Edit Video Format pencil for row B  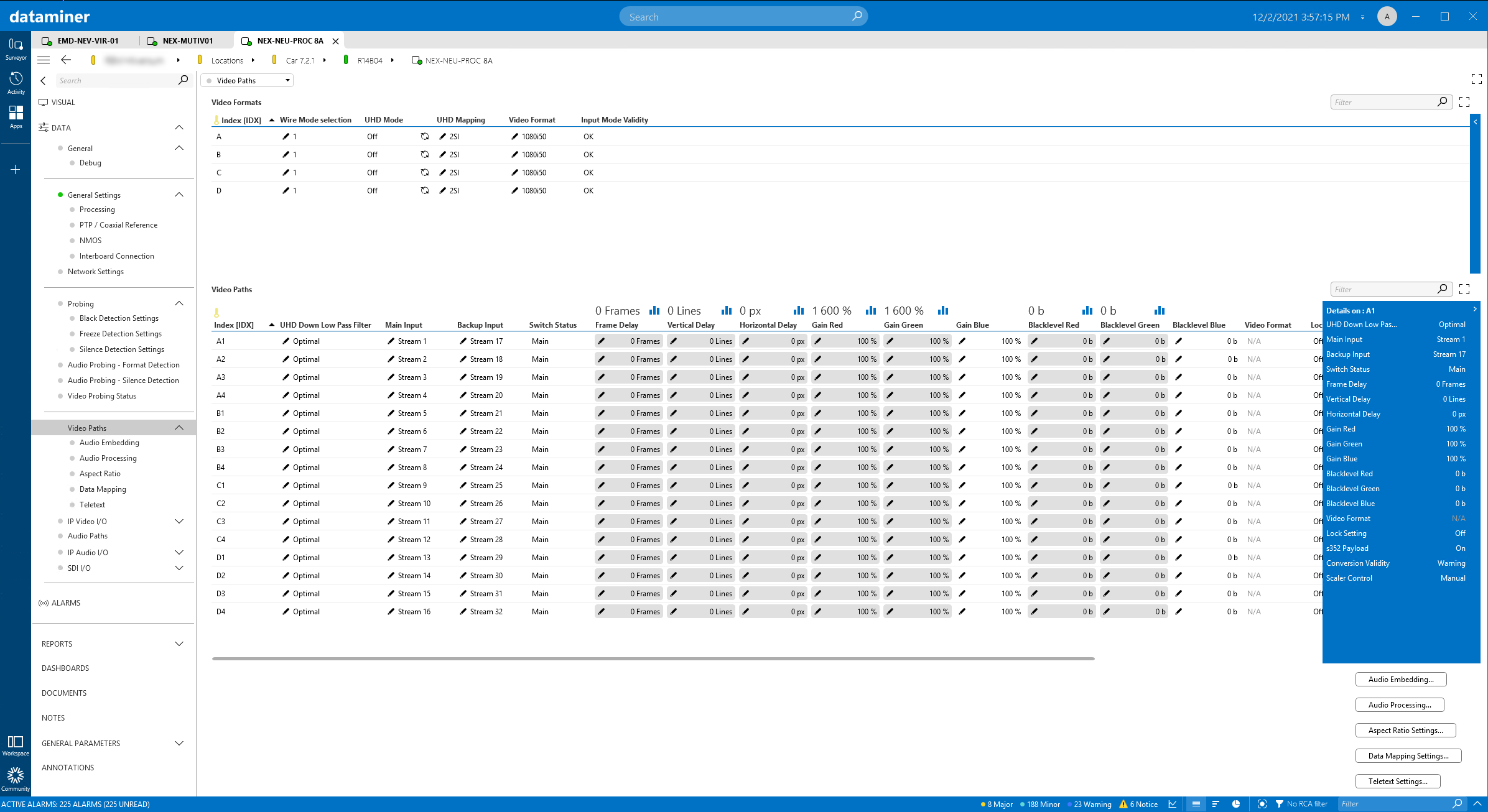pos(514,154)
